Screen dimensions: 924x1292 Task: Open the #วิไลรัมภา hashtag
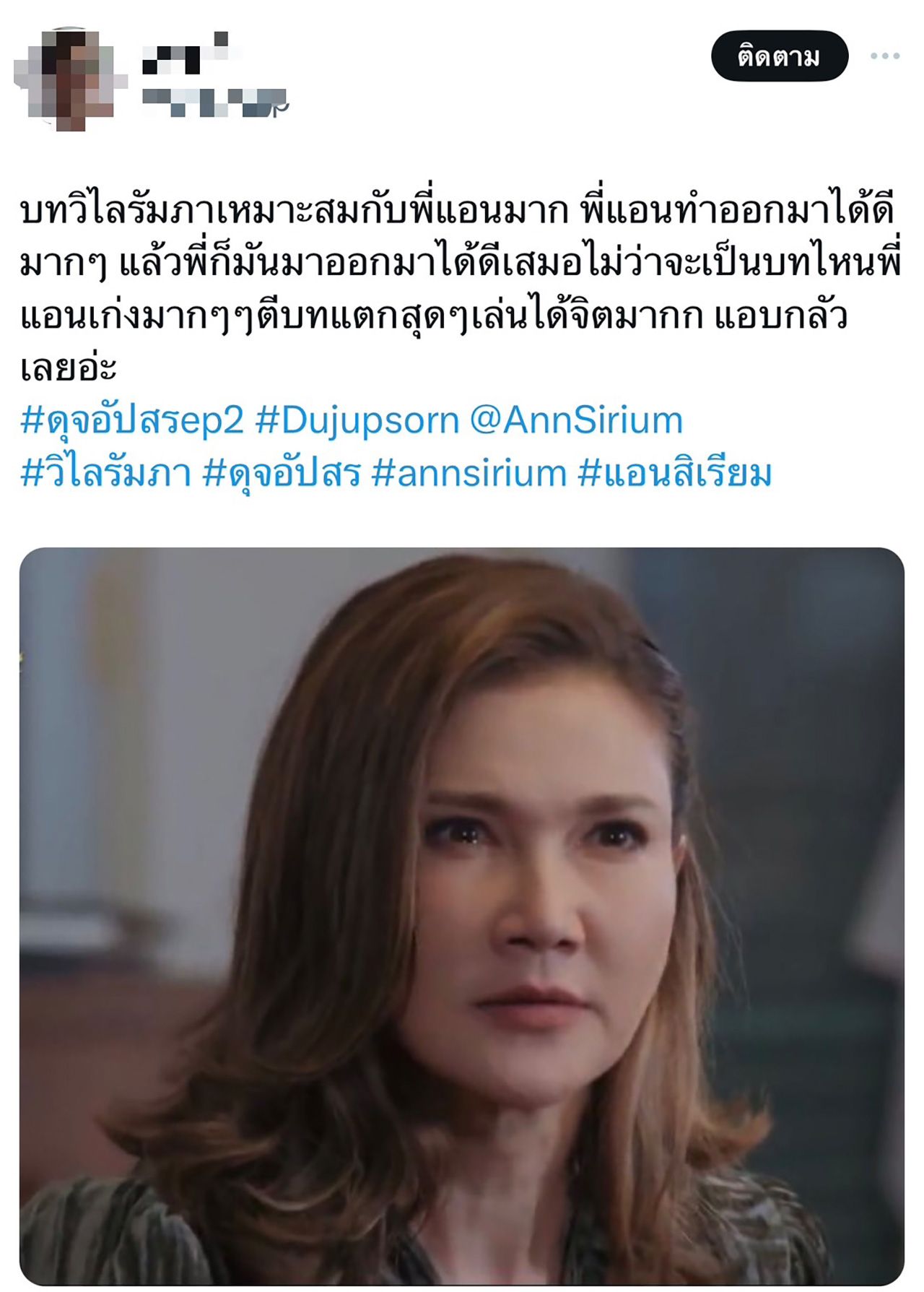pyautogui.click(x=106, y=474)
